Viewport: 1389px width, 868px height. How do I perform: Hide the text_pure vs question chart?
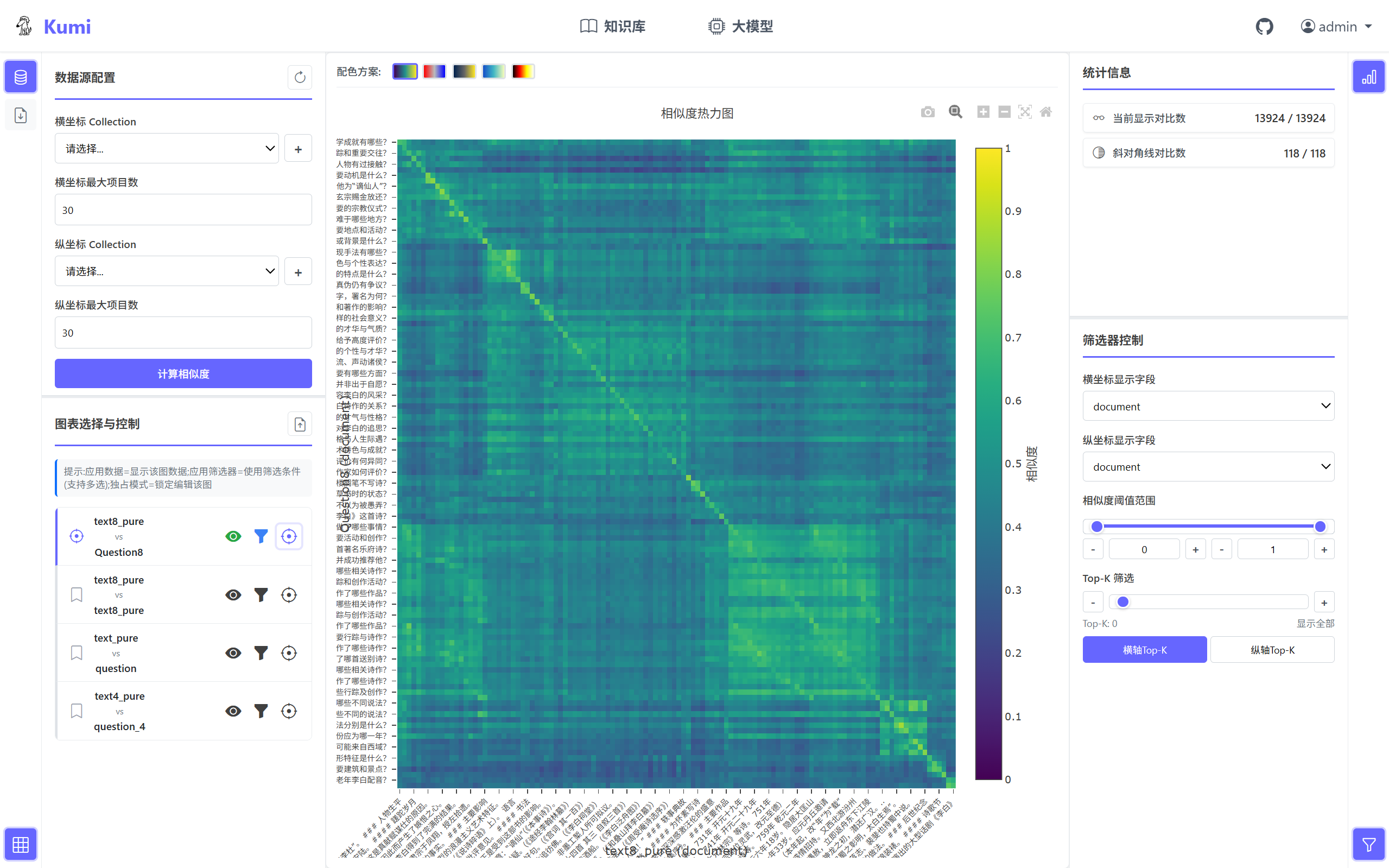233,652
